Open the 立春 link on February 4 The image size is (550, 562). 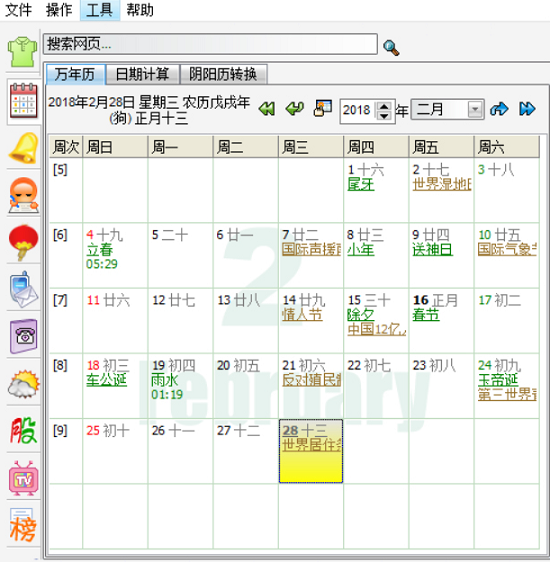point(100,250)
